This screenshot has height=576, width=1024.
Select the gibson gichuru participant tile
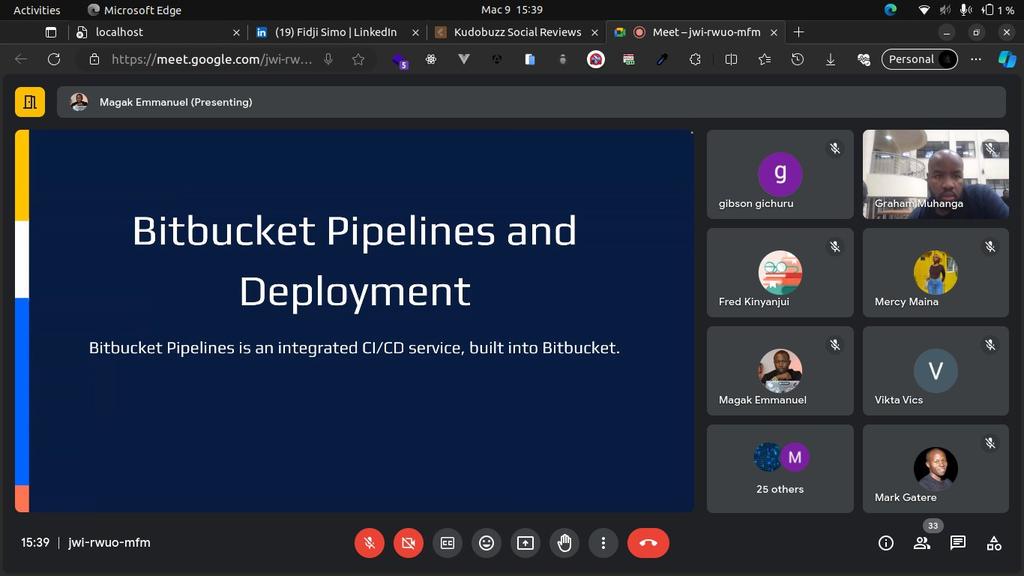[x=780, y=174]
